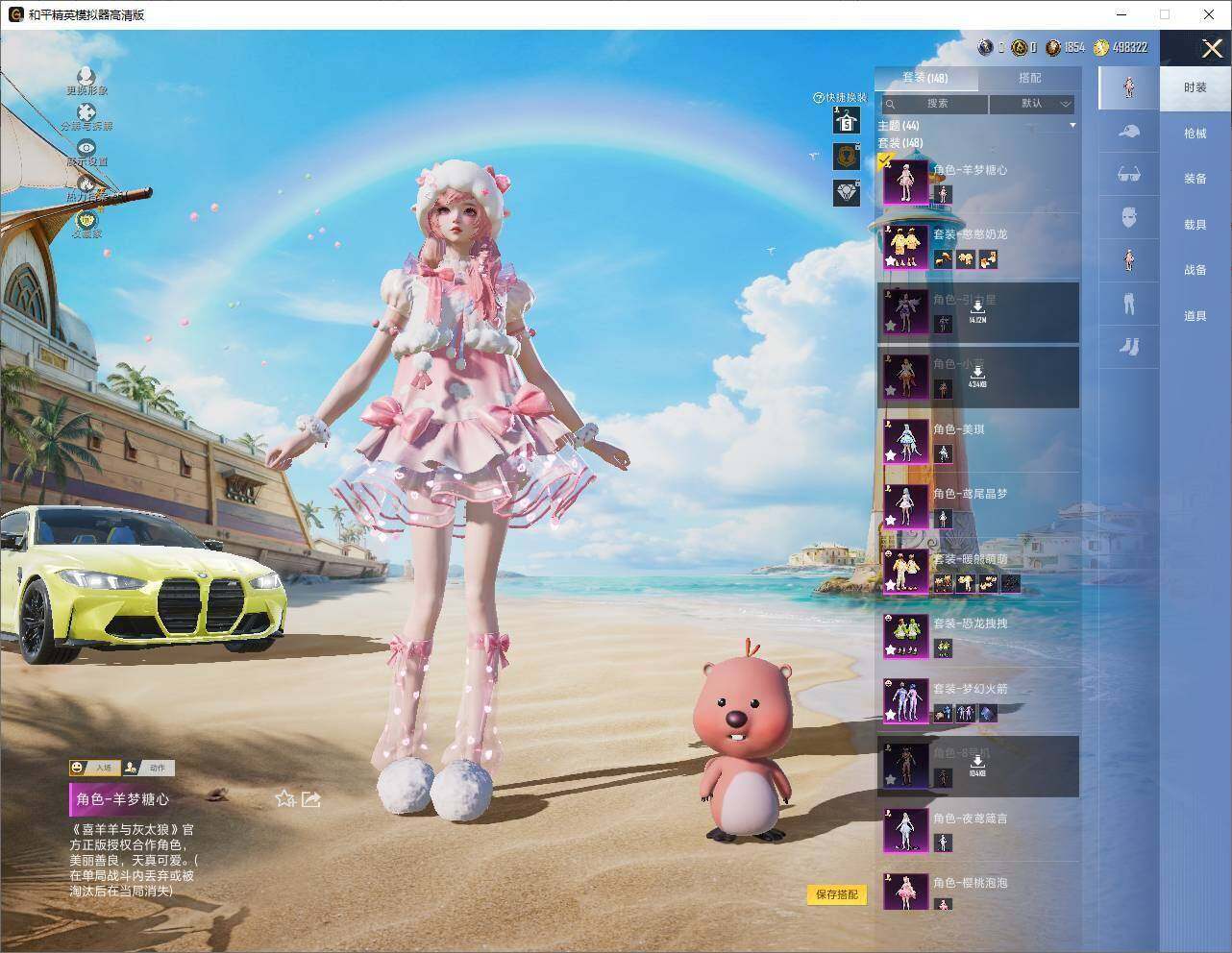Select the shoes category icon
Image resolution: width=1232 pixels, height=953 pixels.
tap(1129, 346)
